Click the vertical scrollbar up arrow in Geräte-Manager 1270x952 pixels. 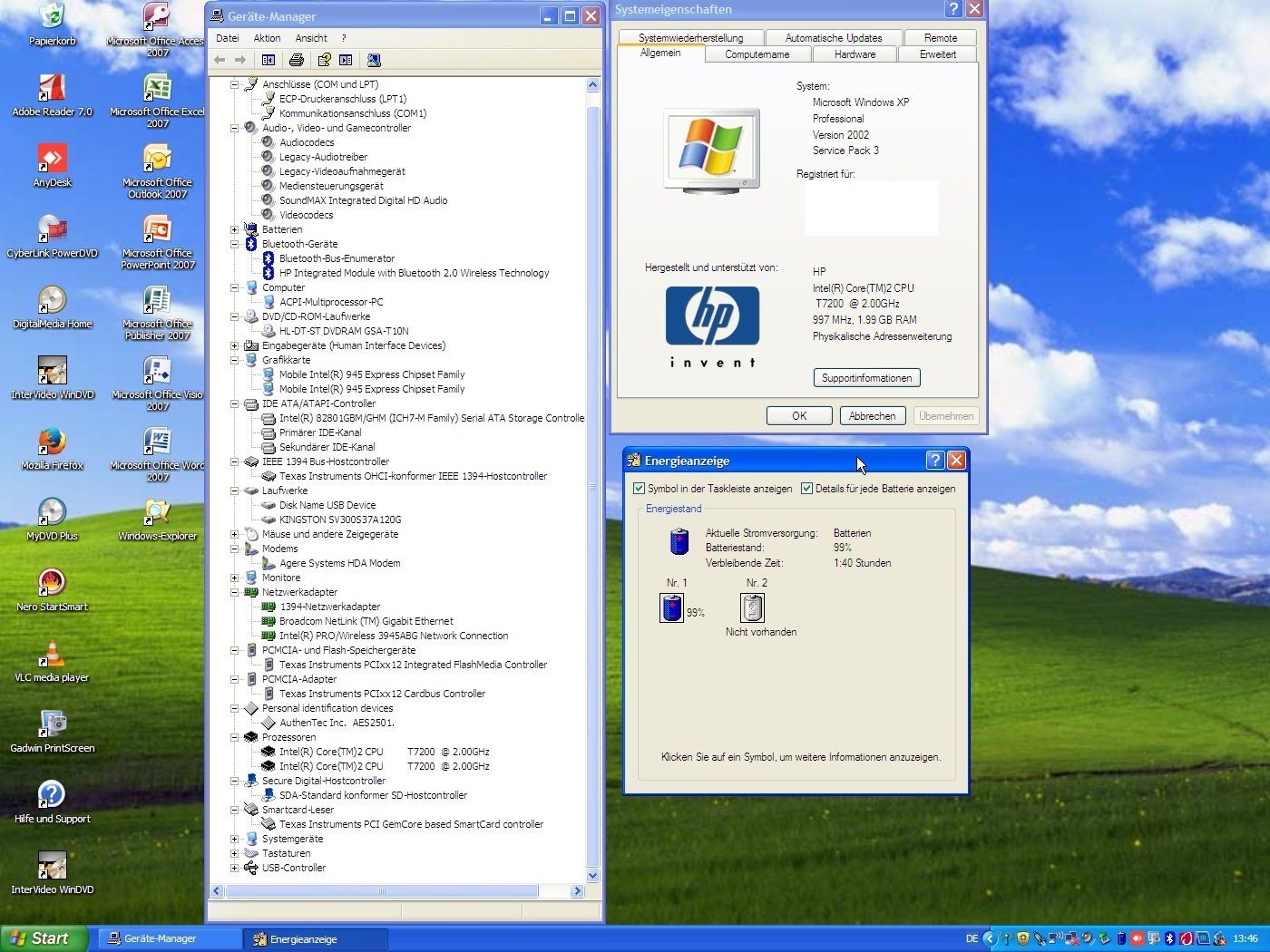(x=593, y=85)
